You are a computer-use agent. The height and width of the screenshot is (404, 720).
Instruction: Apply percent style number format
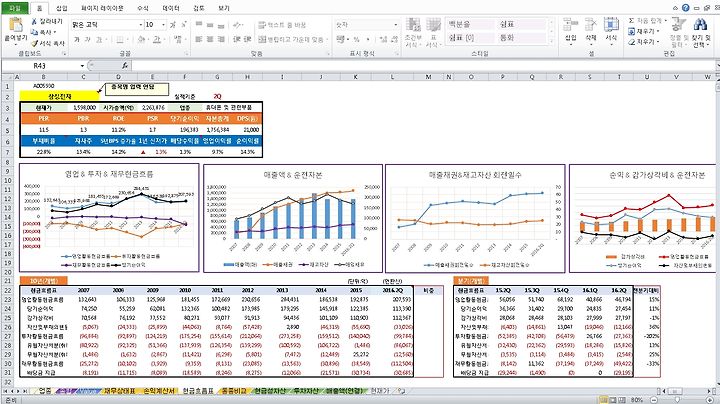coord(356,39)
